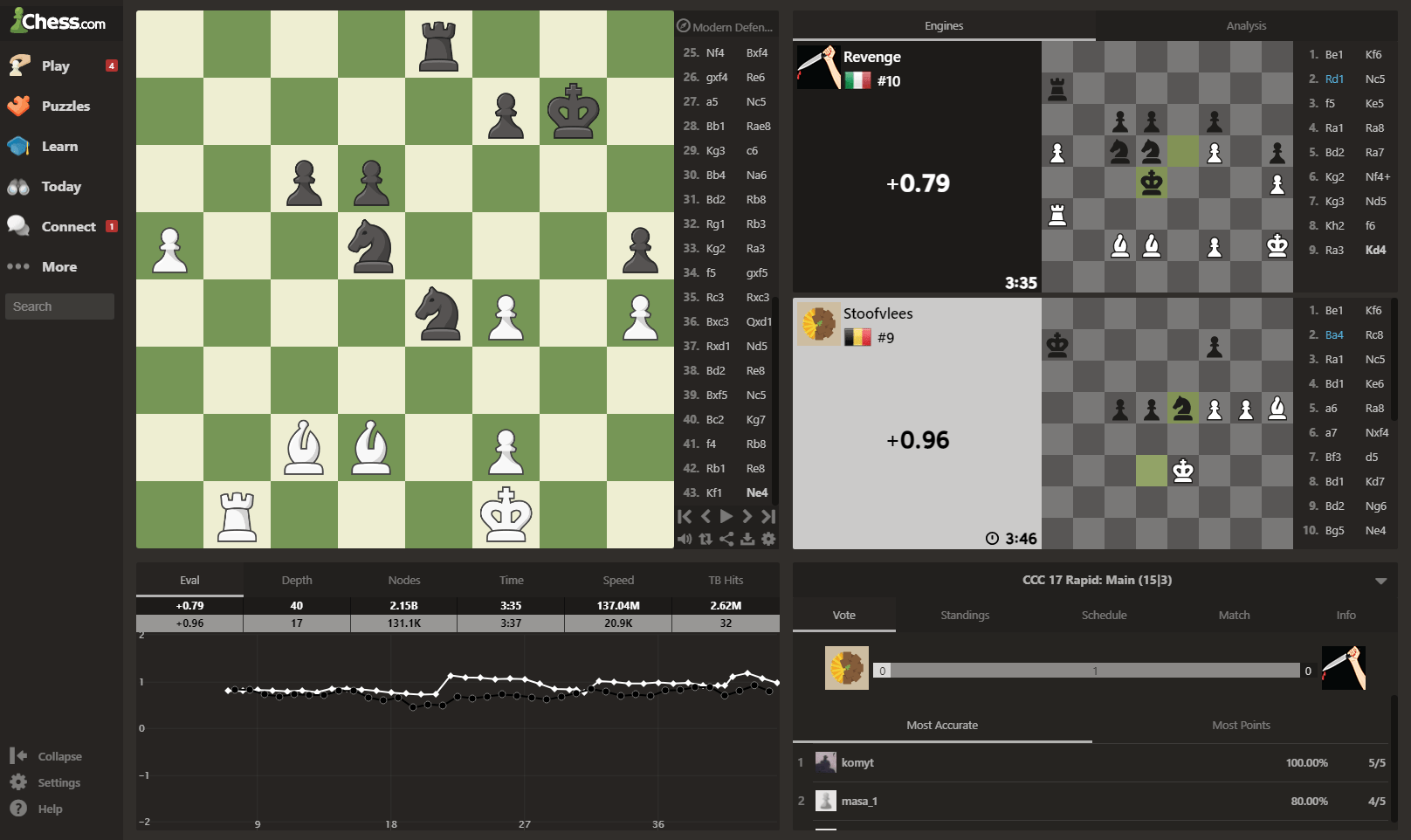Select move 43. Kf1 in the move list
Viewport: 1411px width, 840px height.
714,492
